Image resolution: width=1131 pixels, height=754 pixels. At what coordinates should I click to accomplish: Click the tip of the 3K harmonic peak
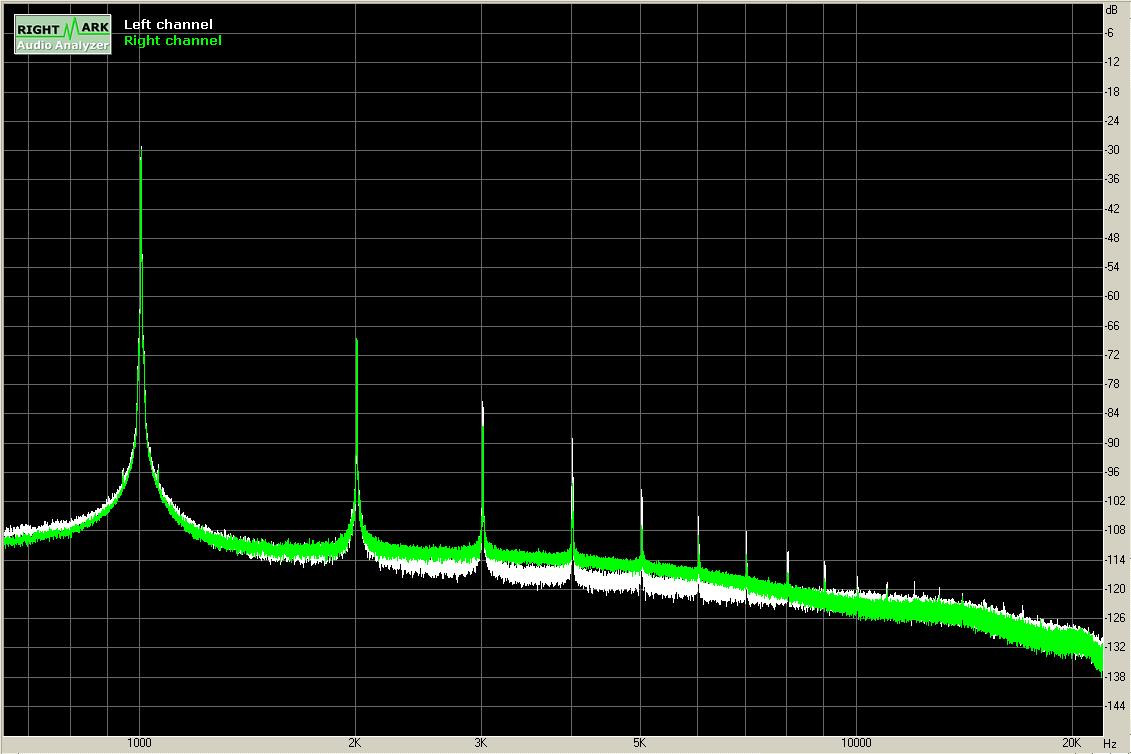click(x=483, y=403)
